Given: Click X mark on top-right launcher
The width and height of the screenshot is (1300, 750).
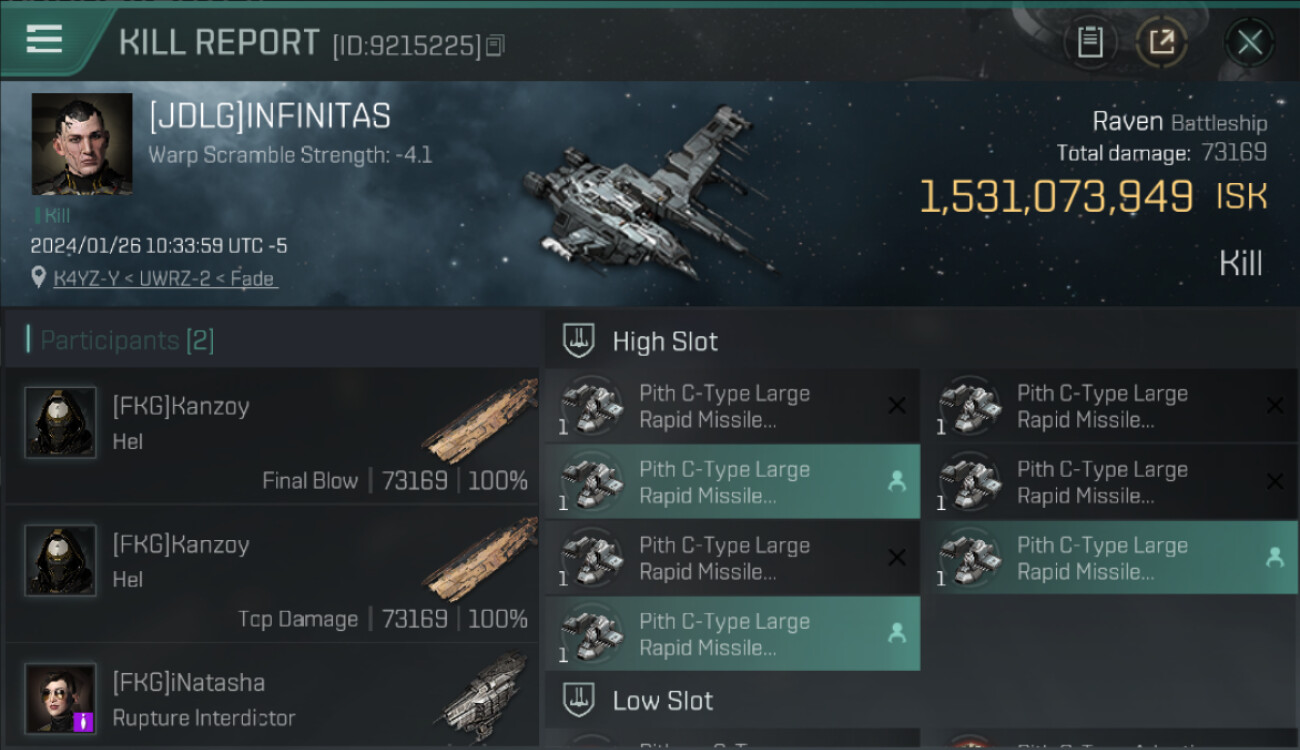Looking at the screenshot, I should [1274, 406].
